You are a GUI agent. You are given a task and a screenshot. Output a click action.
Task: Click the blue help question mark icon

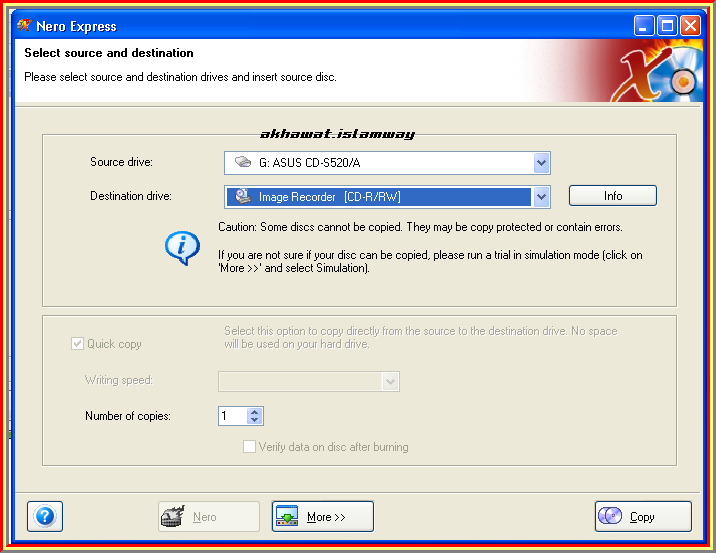pyautogui.click(x=45, y=516)
